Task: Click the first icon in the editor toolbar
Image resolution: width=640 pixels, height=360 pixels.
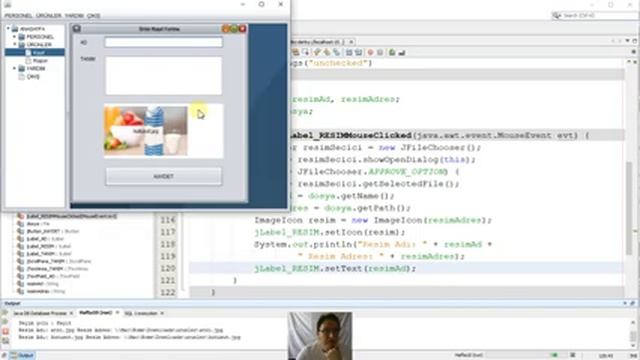Action: 296,52
